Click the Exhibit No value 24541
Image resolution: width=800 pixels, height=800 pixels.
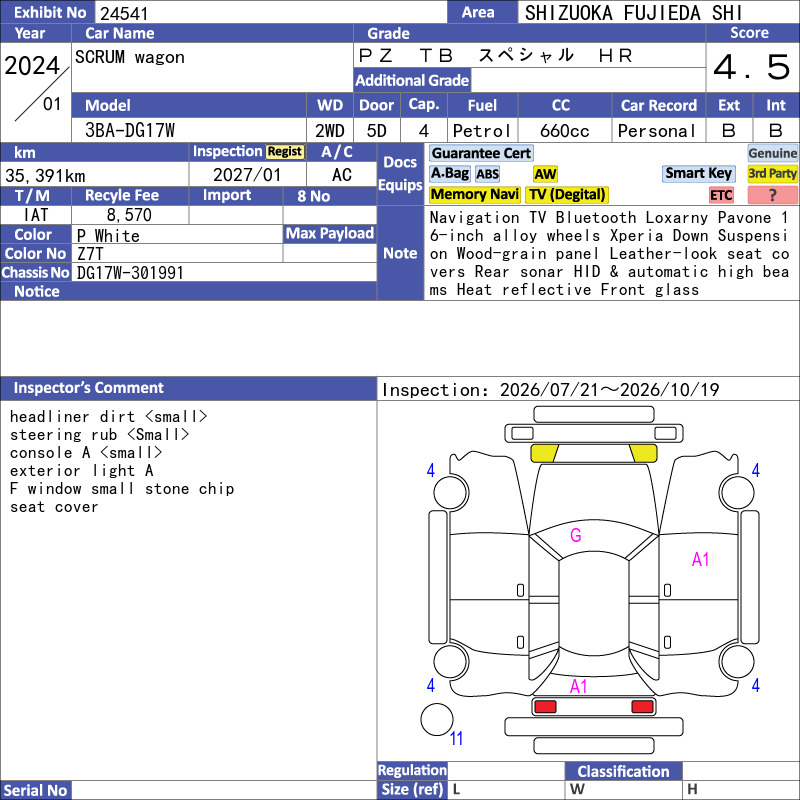tap(124, 13)
